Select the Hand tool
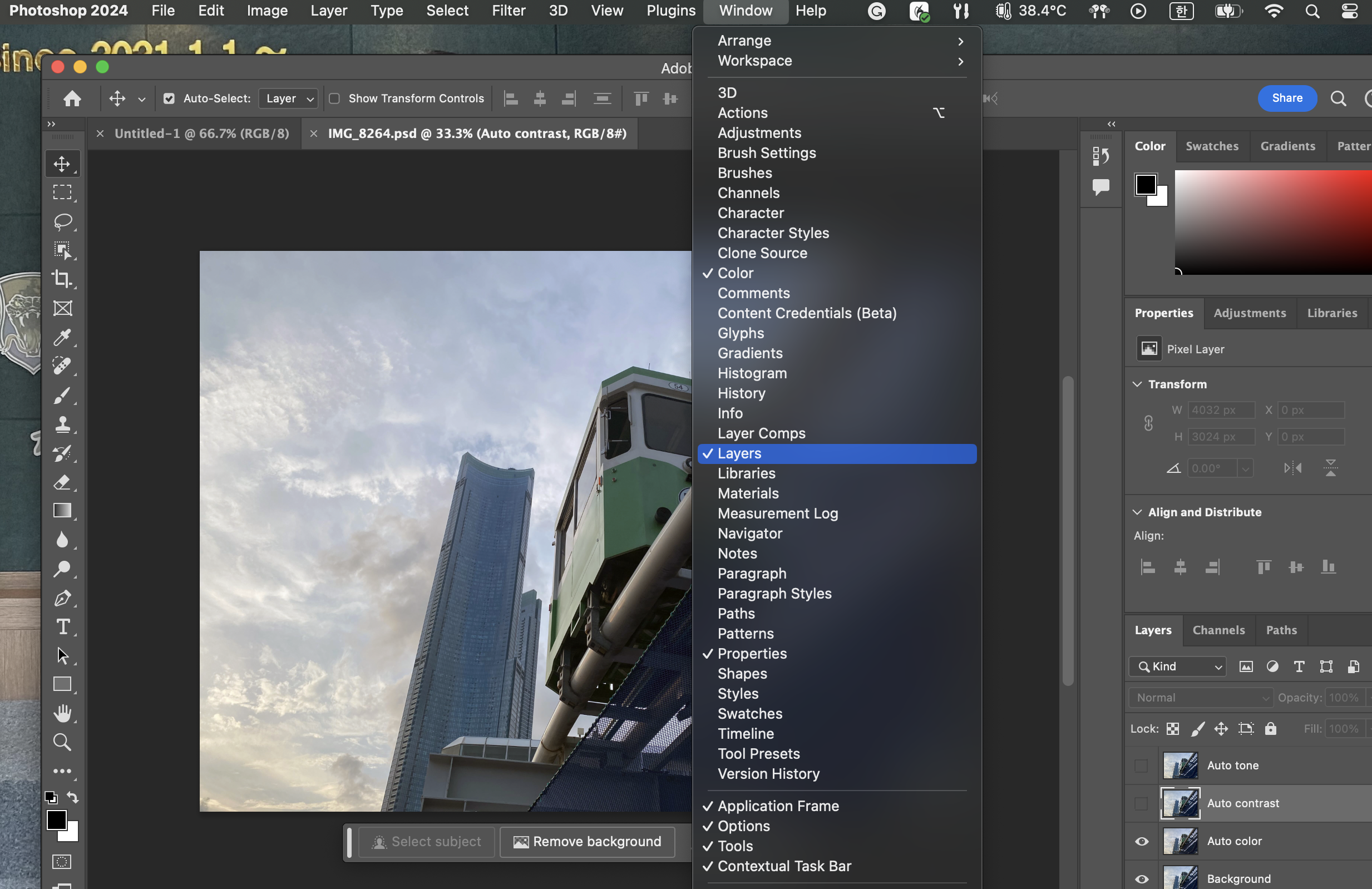This screenshot has width=1372, height=889. pyautogui.click(x=62, y=713)
